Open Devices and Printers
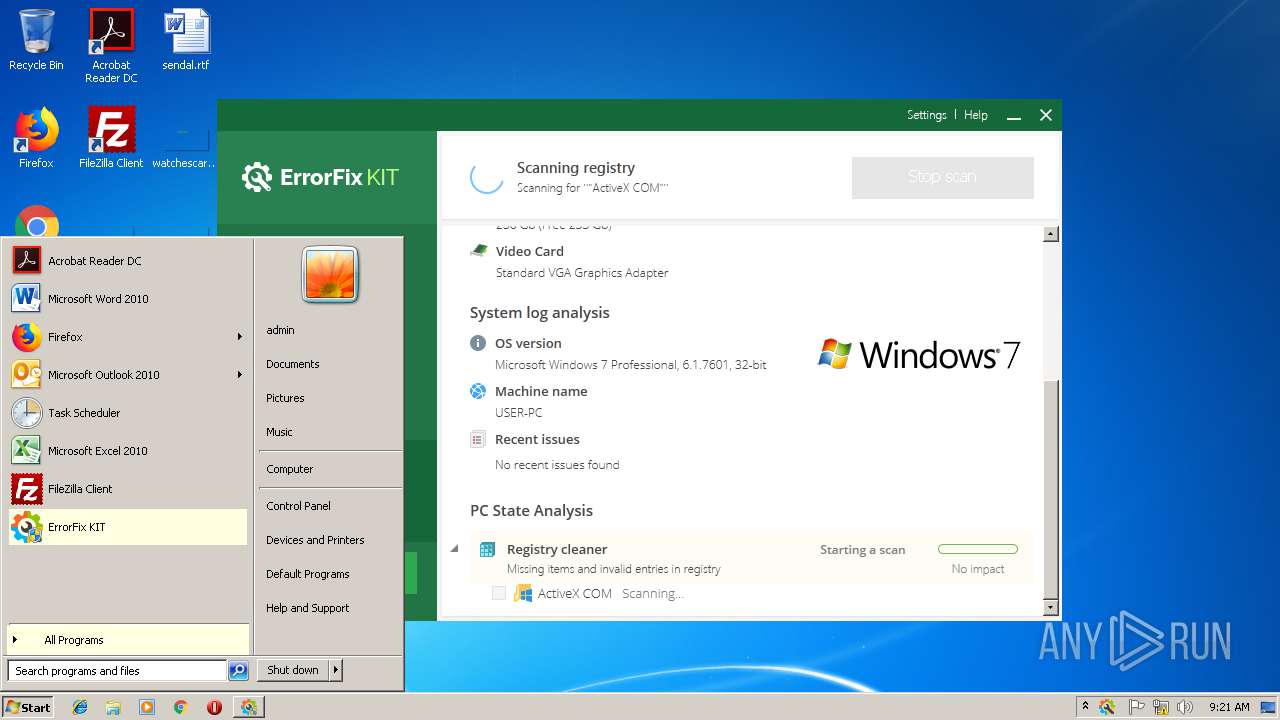This screenshot has width=1280, height=720. [315, 540]
